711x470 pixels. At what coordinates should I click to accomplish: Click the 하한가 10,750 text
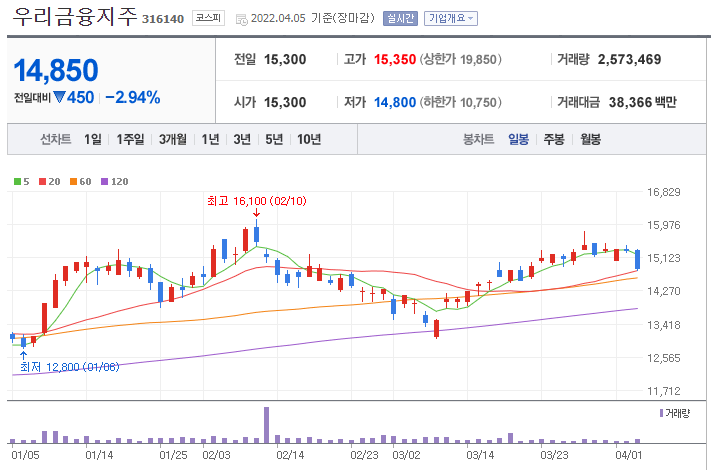point(461,102)
